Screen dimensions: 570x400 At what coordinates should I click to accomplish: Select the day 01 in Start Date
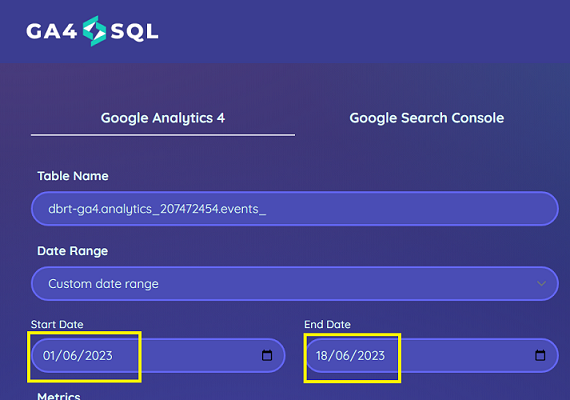(51, 356)
